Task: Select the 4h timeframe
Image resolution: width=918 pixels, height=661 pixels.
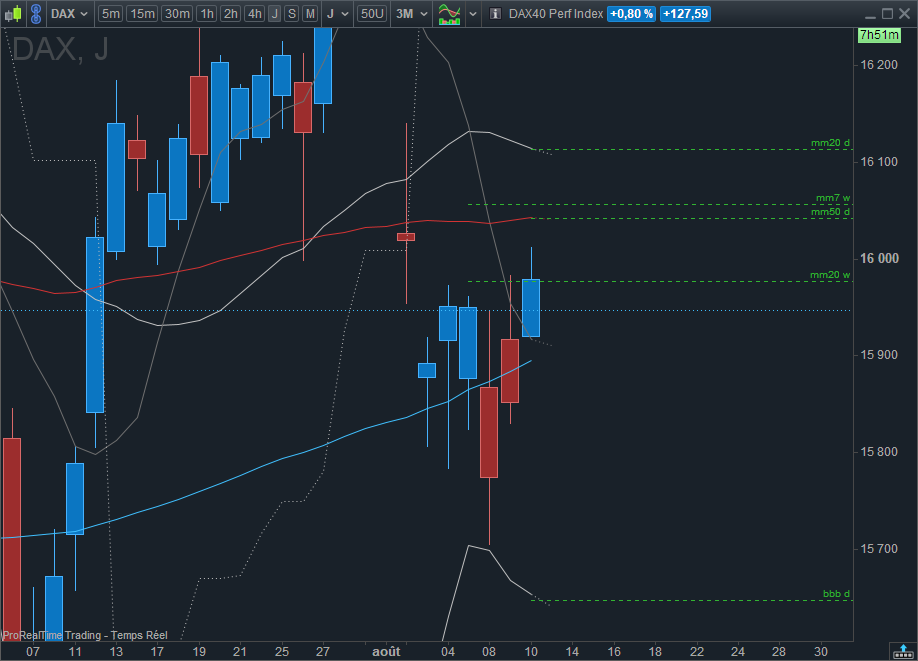Action: click(x=254, y=13)
